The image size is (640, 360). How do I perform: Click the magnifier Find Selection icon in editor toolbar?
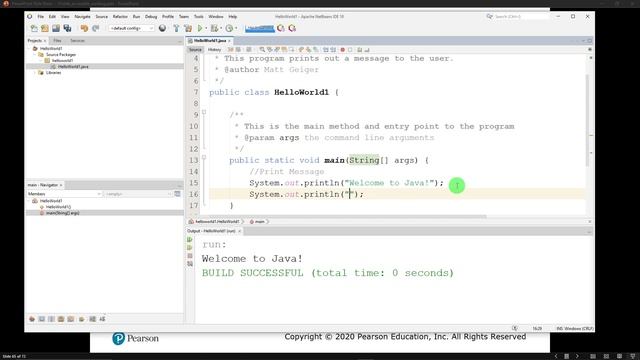(262, 50)
